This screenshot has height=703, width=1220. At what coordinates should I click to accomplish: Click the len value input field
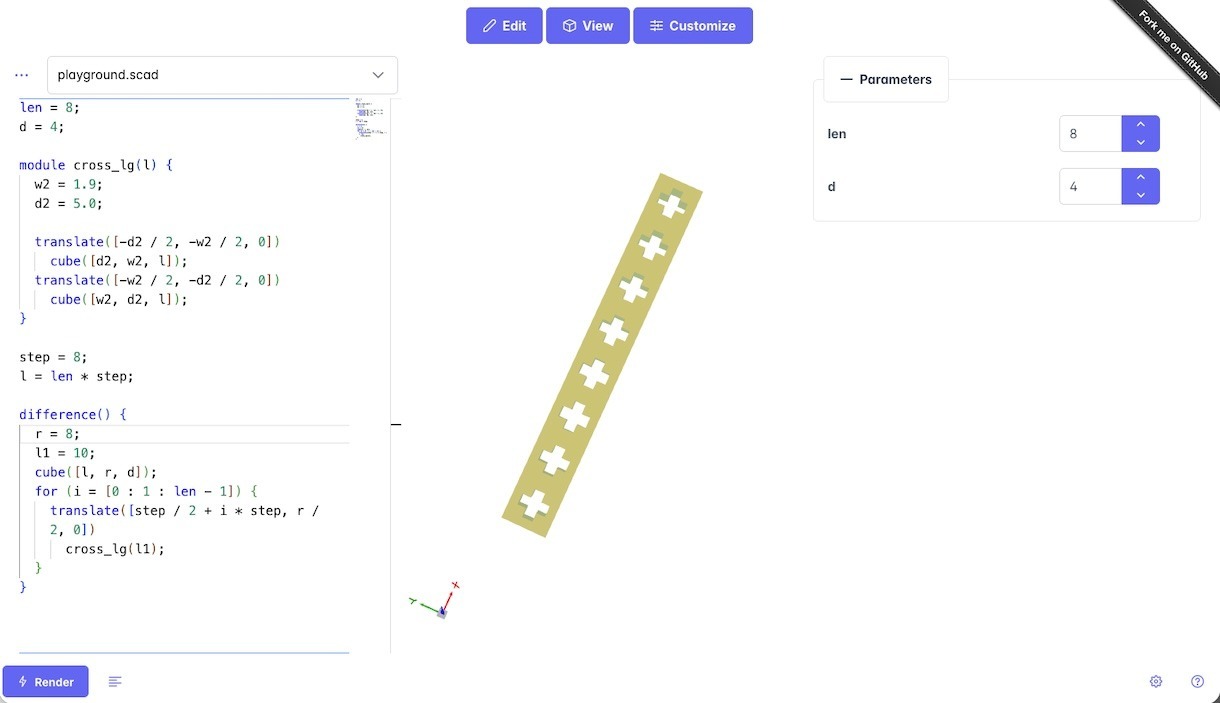(1090, 134)
